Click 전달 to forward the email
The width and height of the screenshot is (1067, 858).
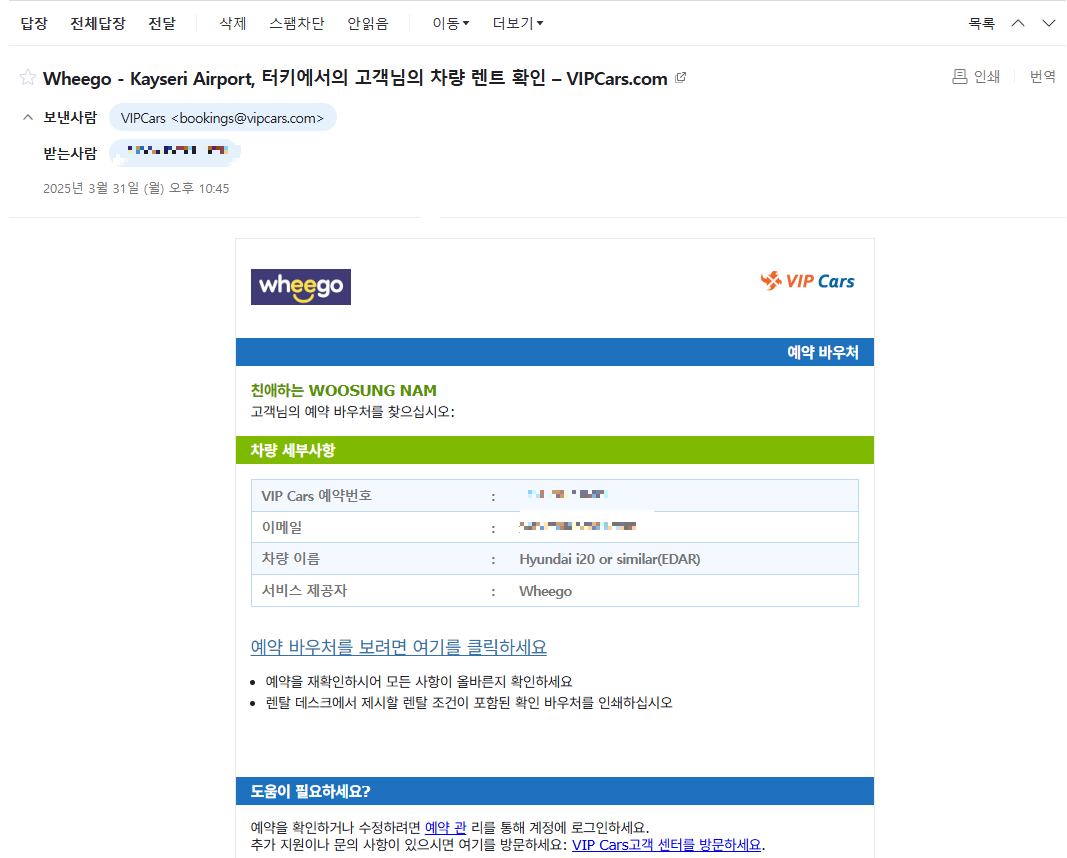point(162,23)
